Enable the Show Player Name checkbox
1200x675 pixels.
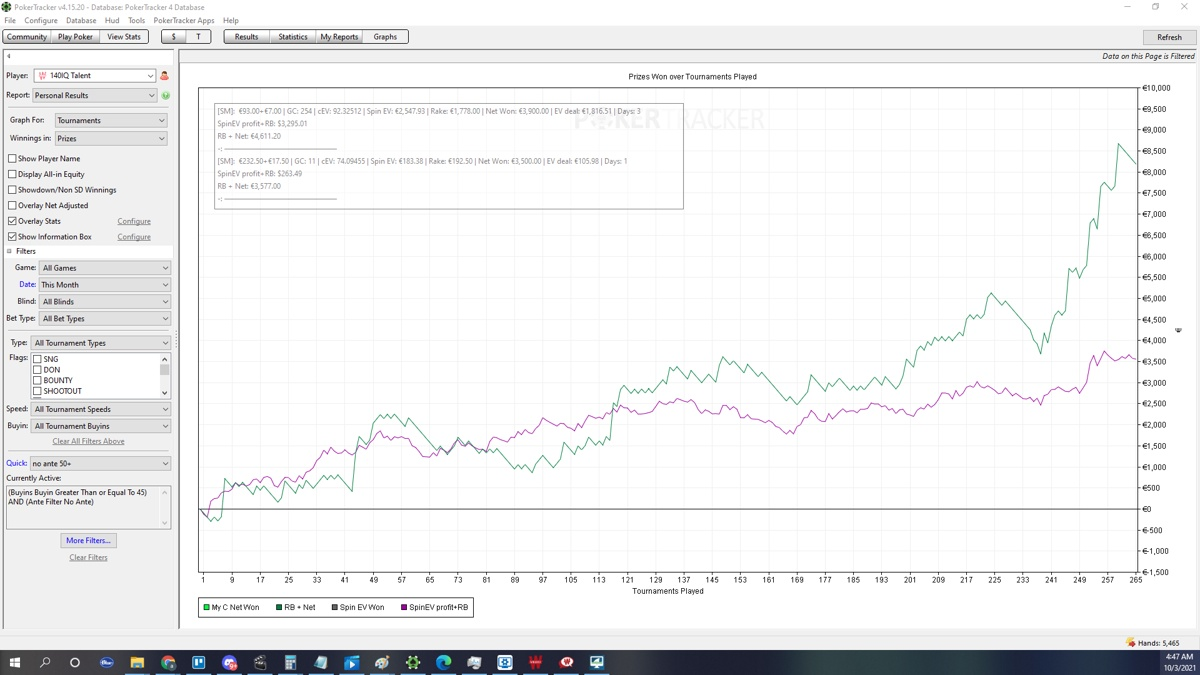coord(12,159)
